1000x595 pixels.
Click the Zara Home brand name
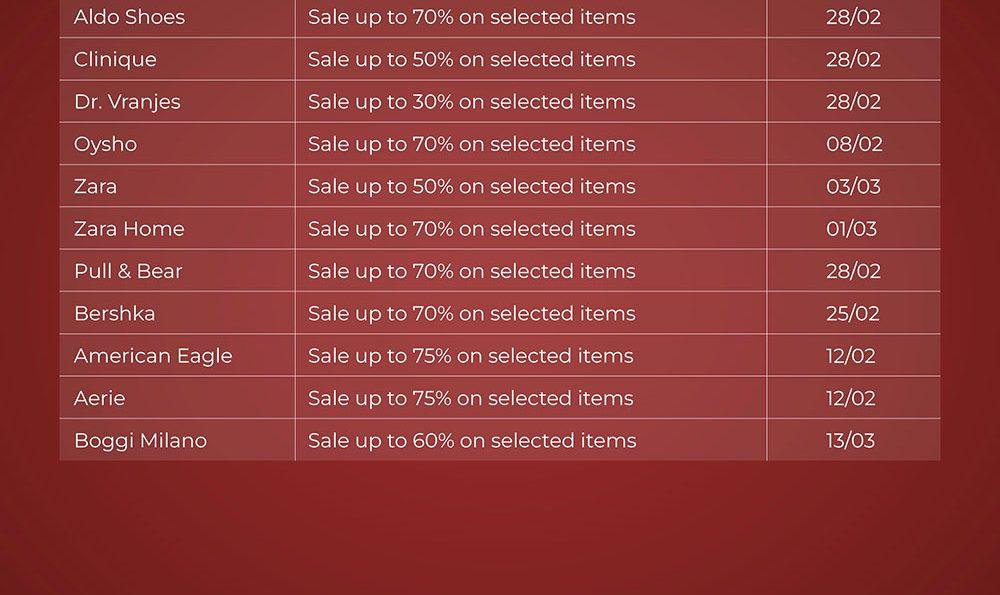[129, 229]
